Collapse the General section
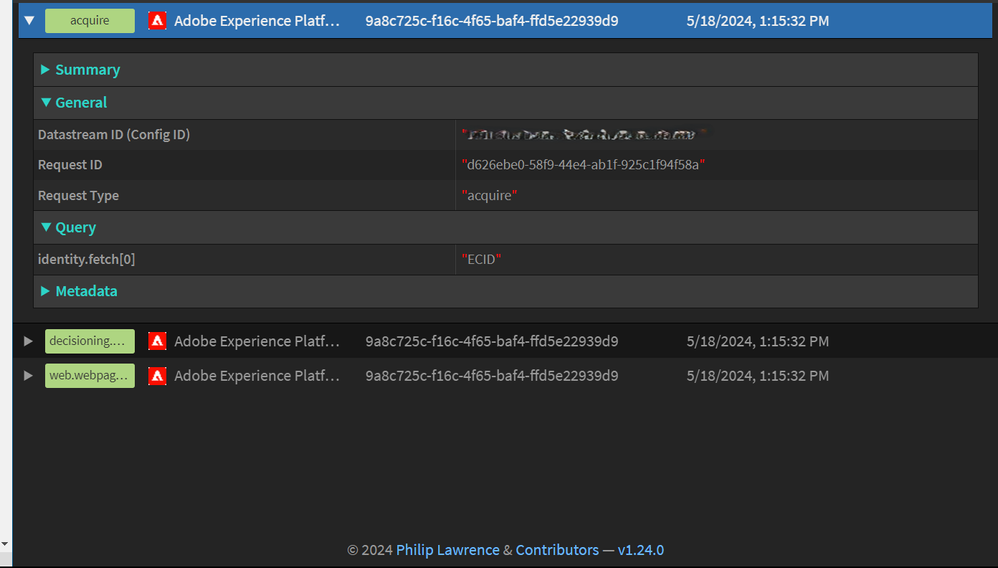The height and width of the screenshot is (568, 998). point(74,103)
